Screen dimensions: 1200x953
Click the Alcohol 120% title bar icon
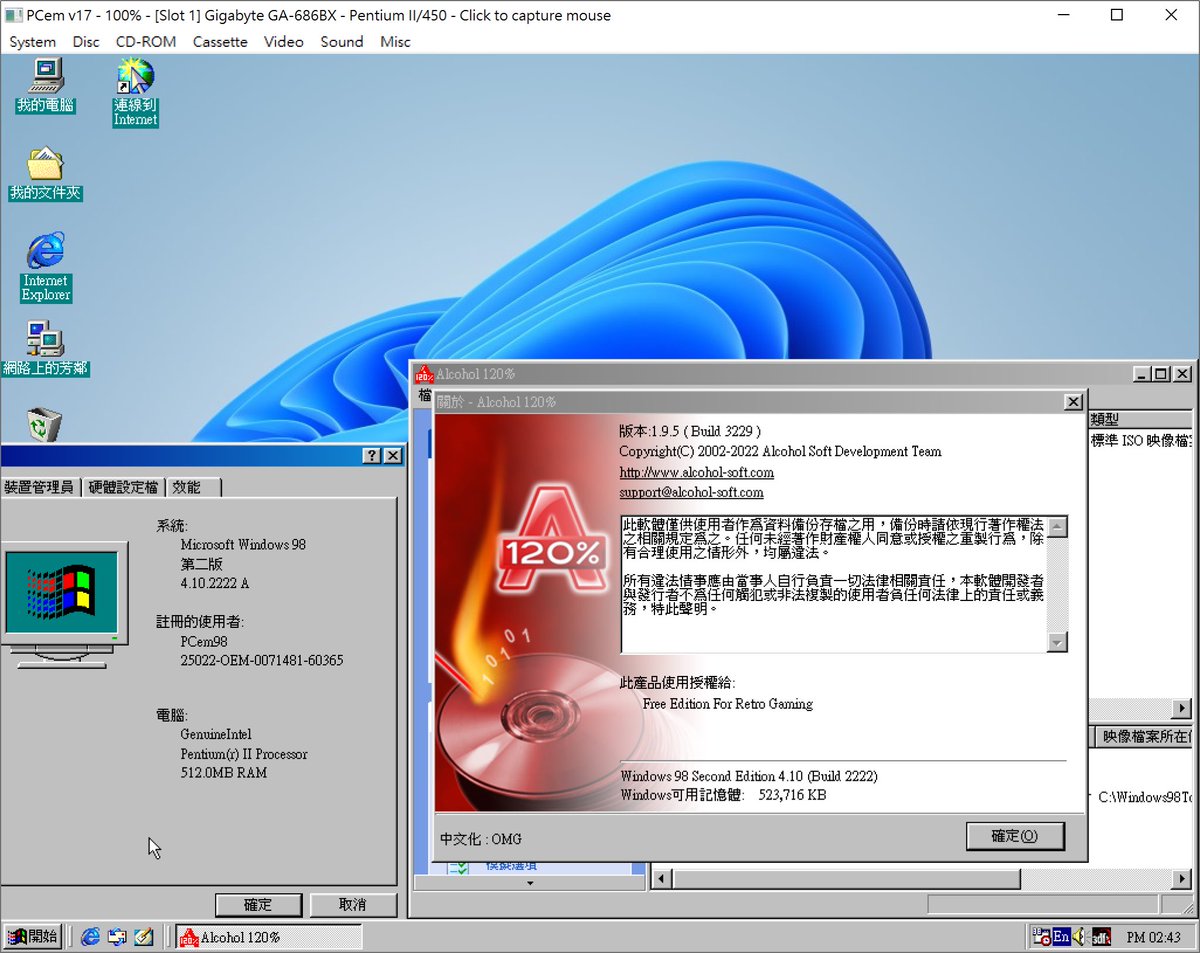pyautogui.click(x=423, y=374)
